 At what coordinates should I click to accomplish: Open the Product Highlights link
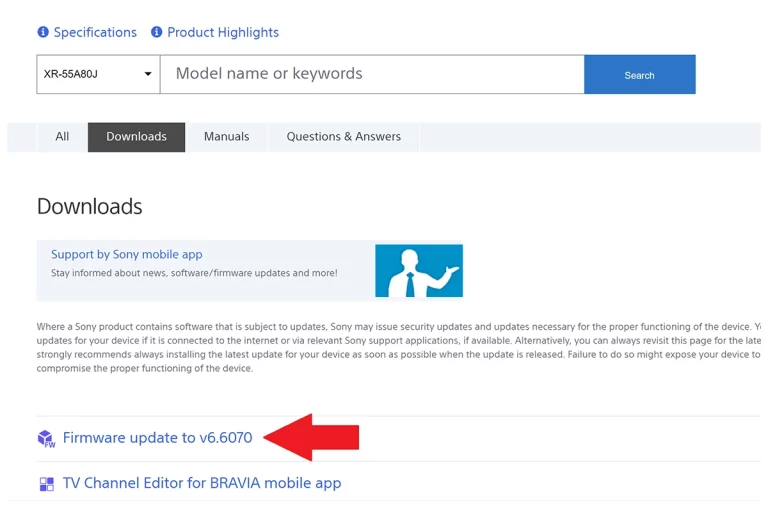point(223,32)
